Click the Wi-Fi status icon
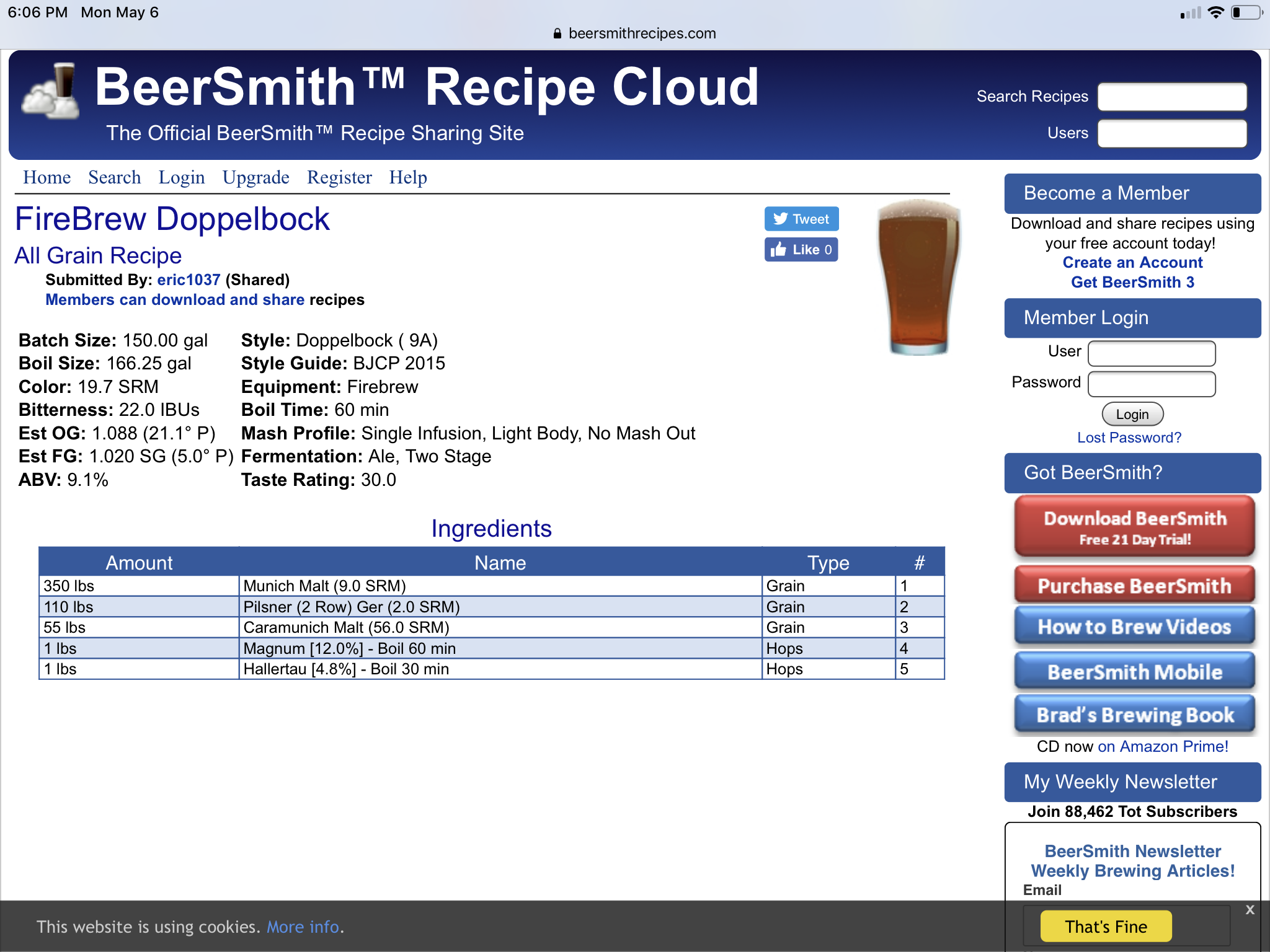 (x=1216, y=12)
